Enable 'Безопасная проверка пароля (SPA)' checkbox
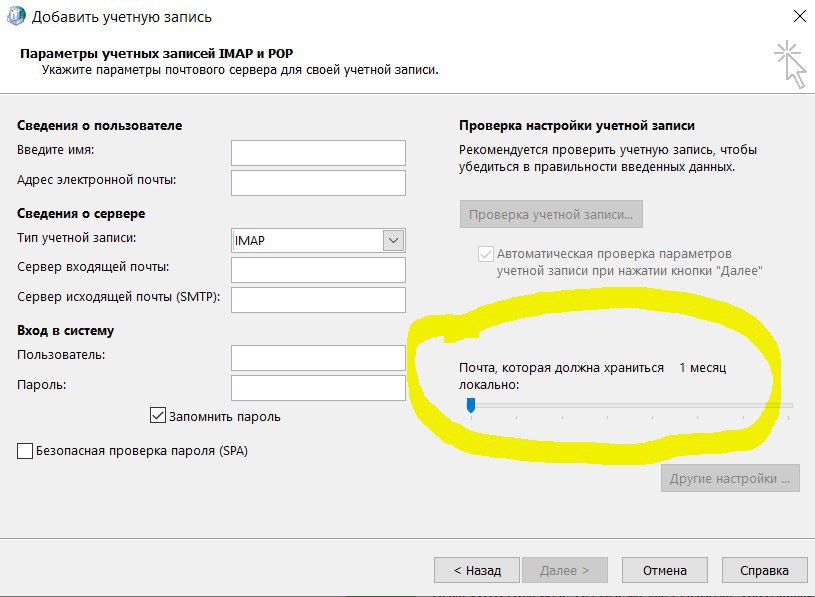 point(25,450)
